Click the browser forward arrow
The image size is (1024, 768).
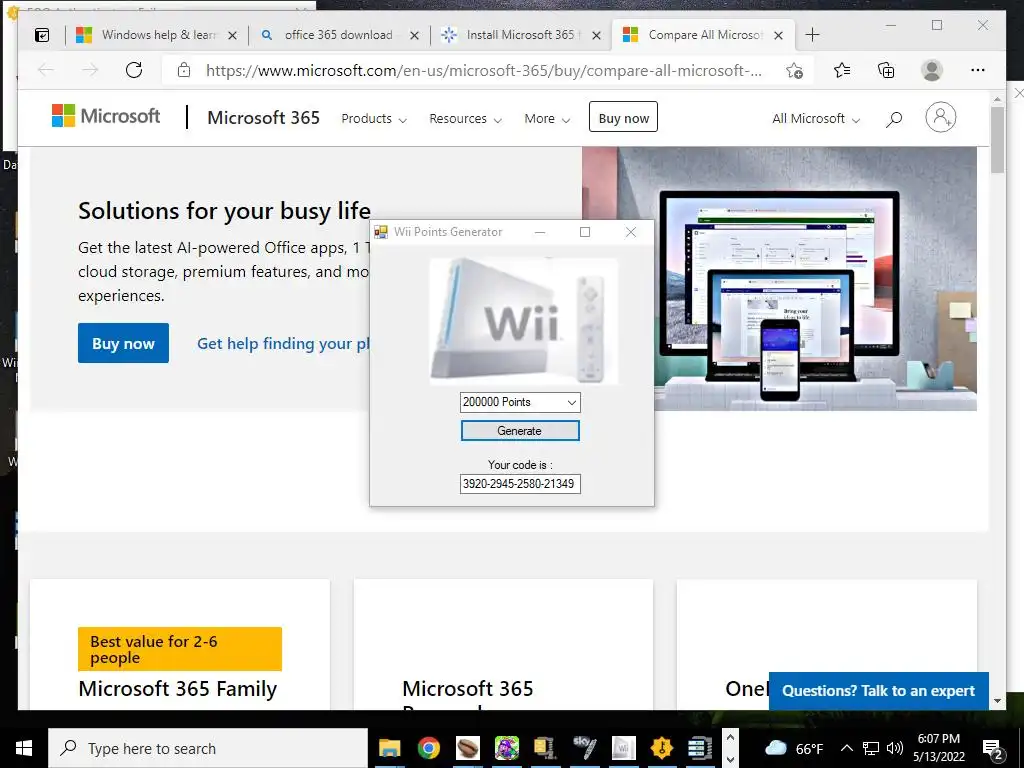[x=90, y=70]
